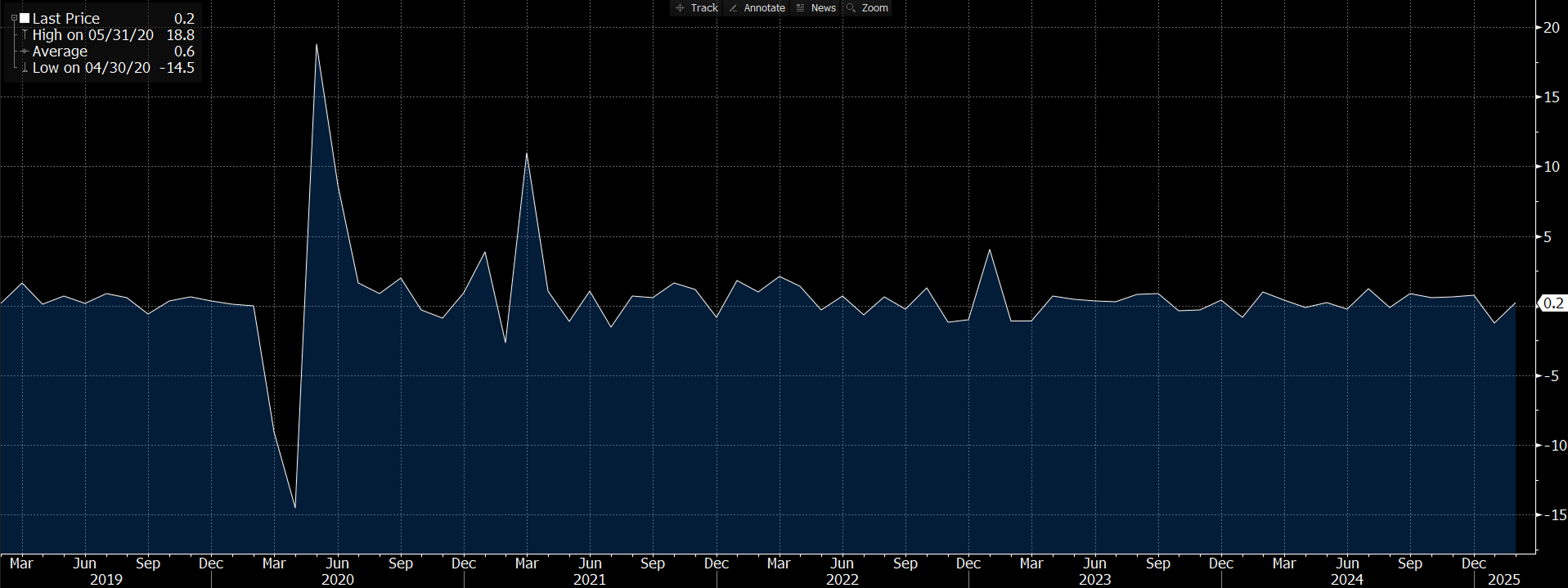1568x588 pixels.
Task: Select the Zoom magnifier tool
Action: point(867,8)
